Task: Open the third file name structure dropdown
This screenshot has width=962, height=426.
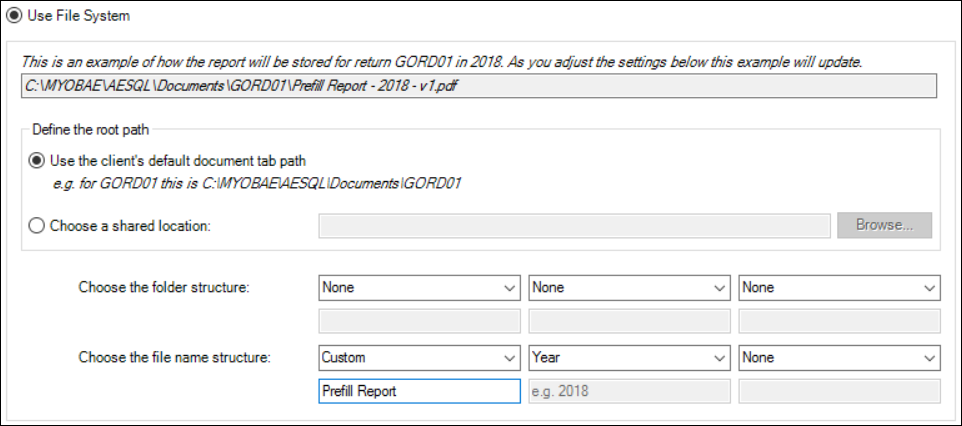Action: (x=839, y=357)
